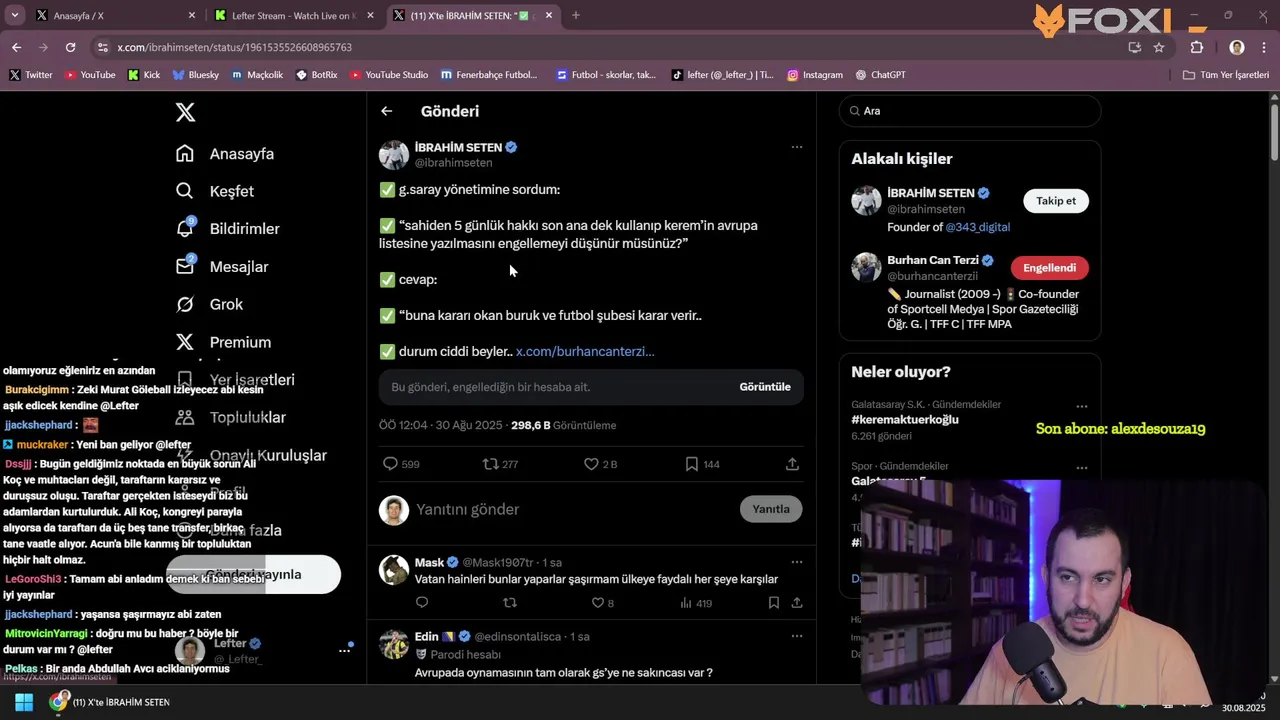Open Tüm Yer İşaretleri folder

pos(1226,75)
